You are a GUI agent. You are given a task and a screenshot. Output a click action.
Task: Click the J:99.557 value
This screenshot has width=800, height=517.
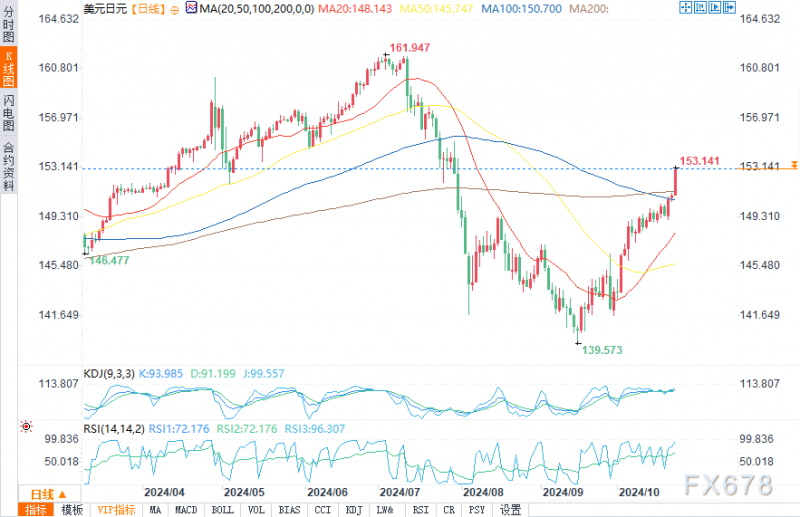coord(263,374)
